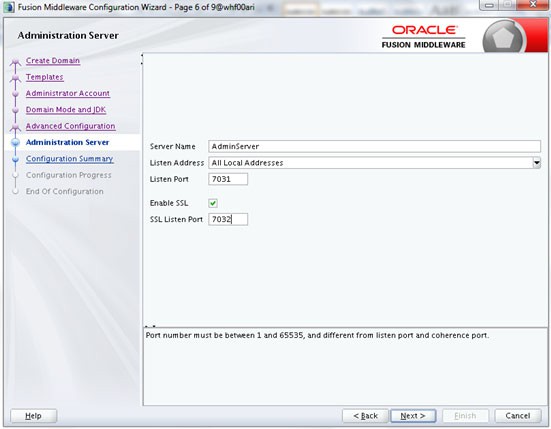The image size is (551, 429).
Task: Open the Administrator Account step
Action: 68,93
